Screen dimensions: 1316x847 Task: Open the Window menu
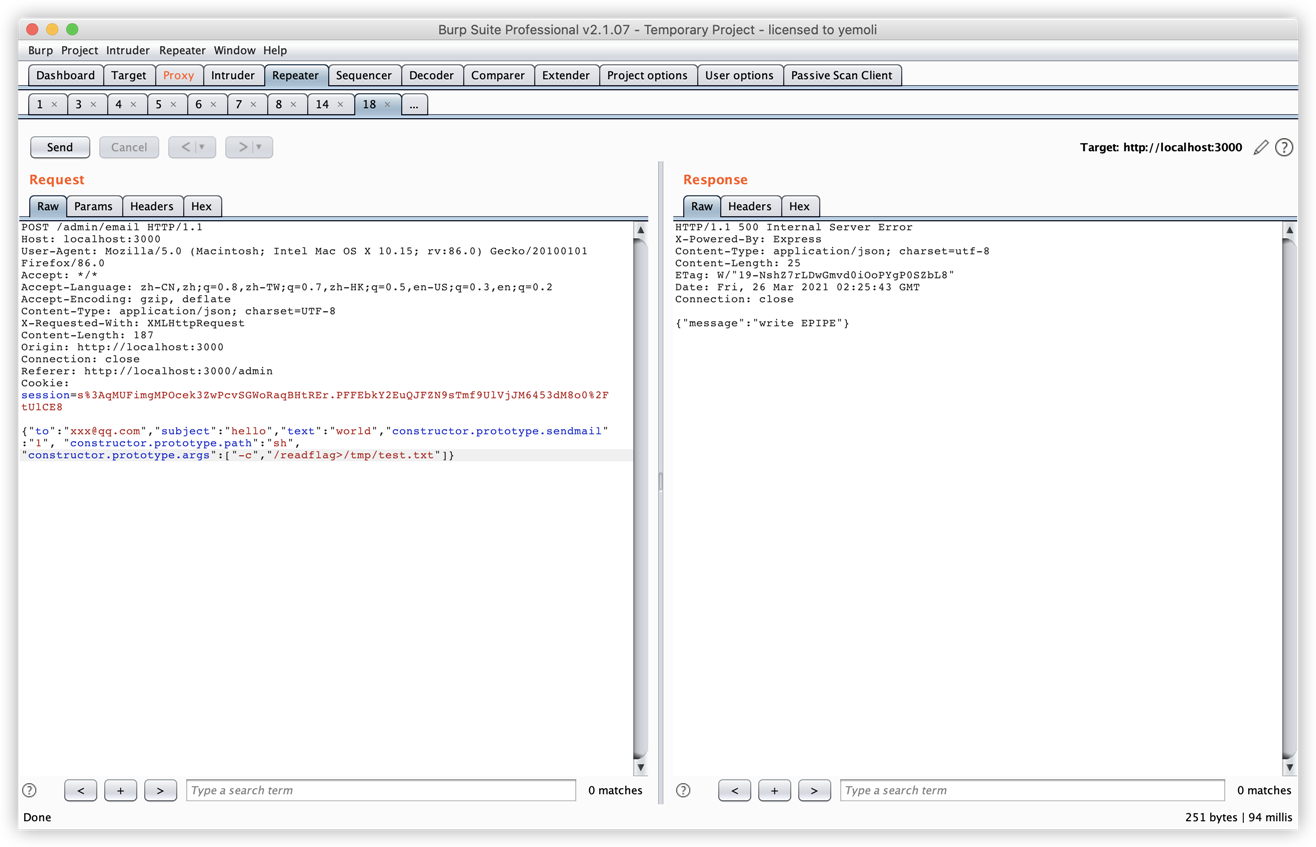tap(235, 50)
